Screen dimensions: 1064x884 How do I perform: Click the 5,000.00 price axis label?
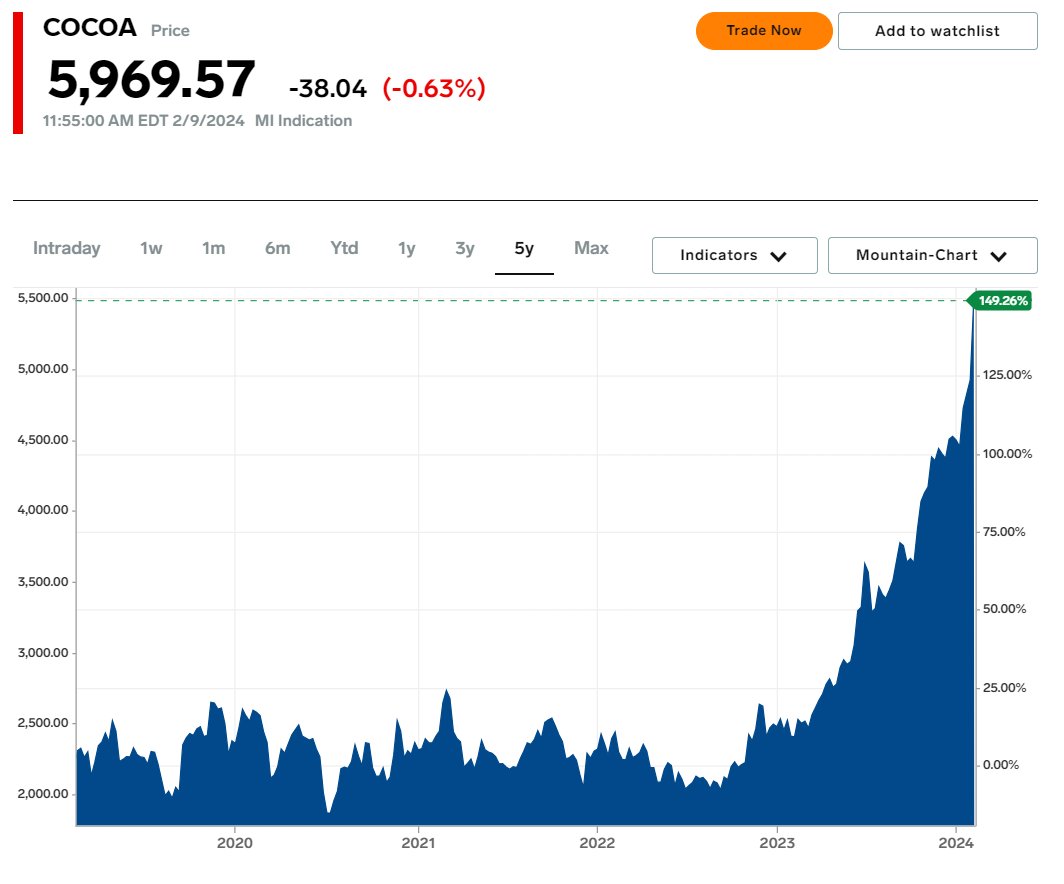pyautogui.click(x=44, y=368)
